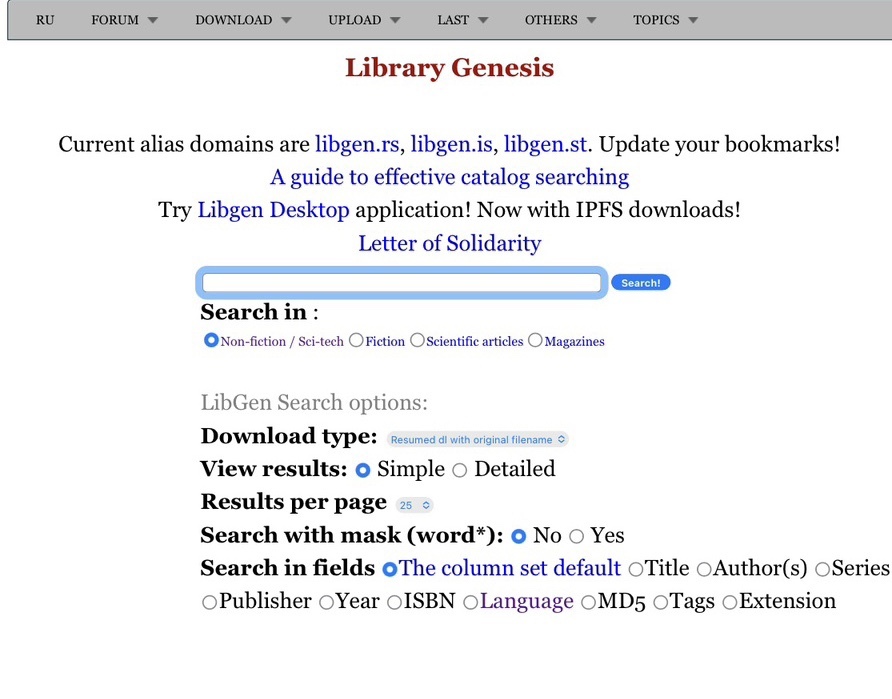The width and height of the screenshot is (892, 699).
Task: Select the Language field radio button
Action: [x=470, y=602]
